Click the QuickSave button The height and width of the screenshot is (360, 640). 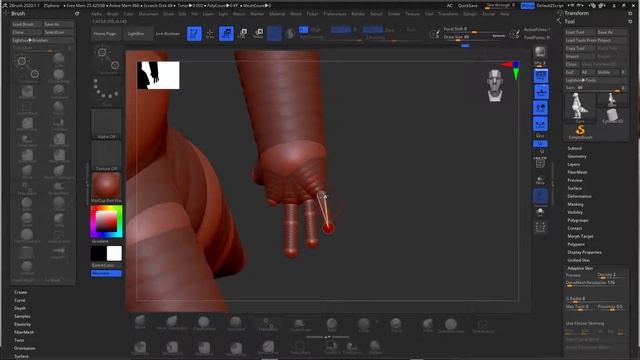click(x=468, y=6)
